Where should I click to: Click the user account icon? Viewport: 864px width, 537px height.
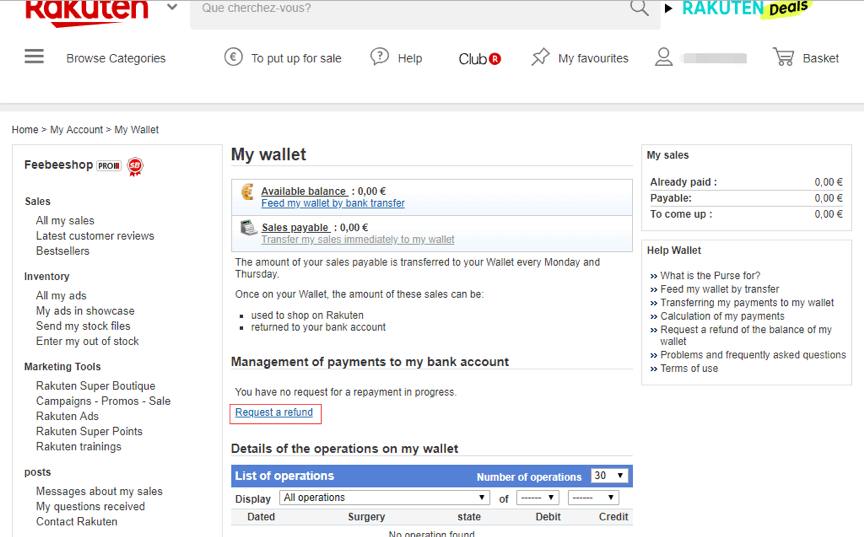663,57
